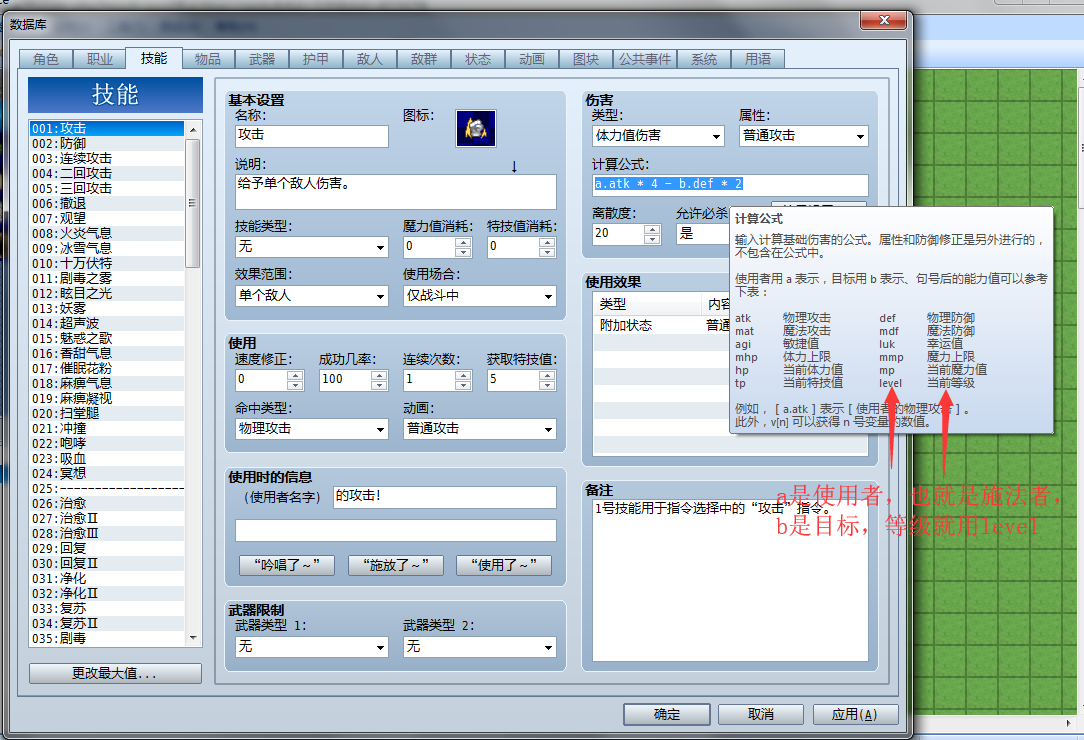The image size is (1084, 740).
Task: Insert the “使用了～” message template
Action: [504, 565]
